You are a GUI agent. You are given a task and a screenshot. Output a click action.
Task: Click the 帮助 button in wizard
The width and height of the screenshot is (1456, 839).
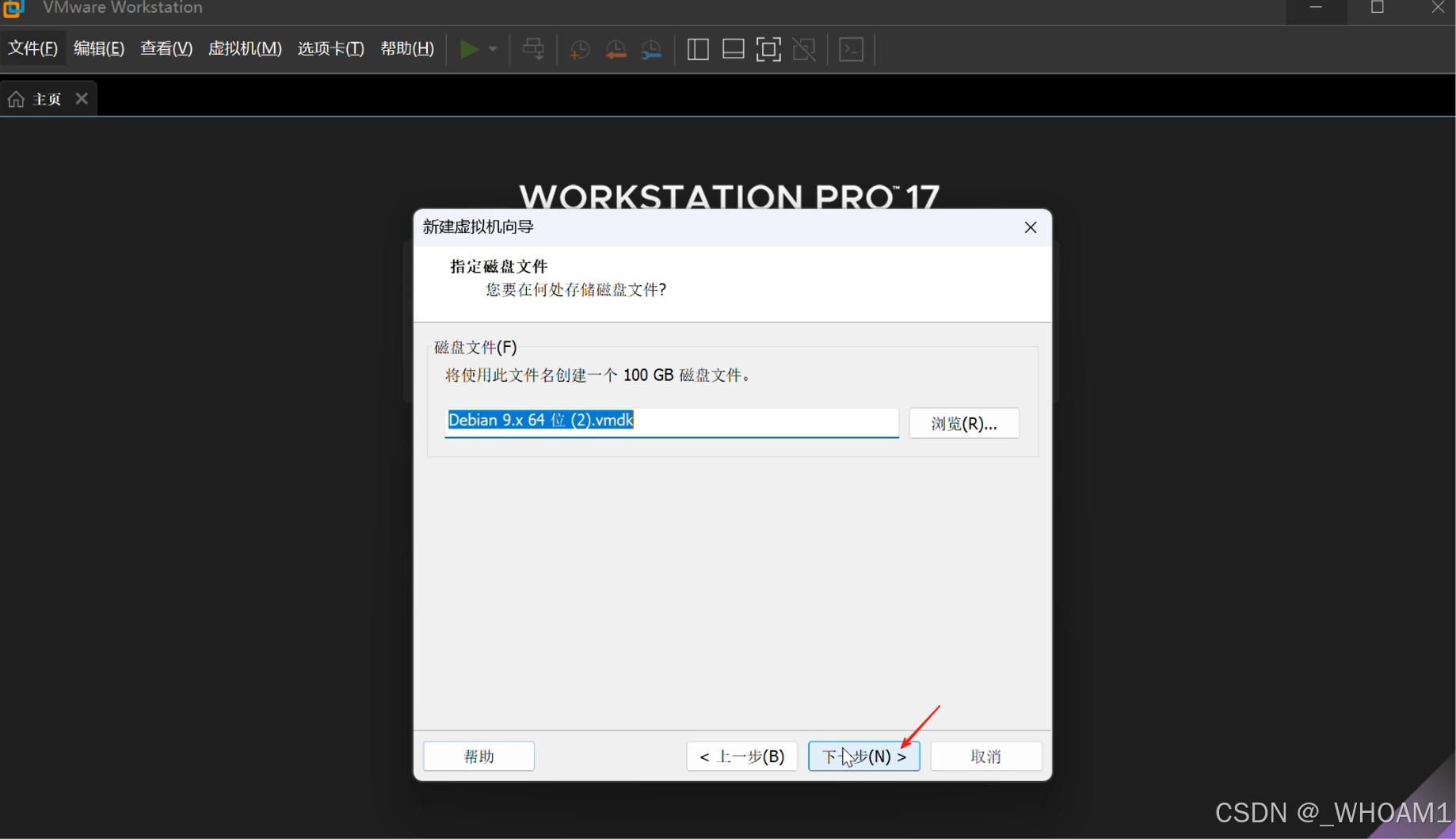pyautogui.click(x=479, y=757)
